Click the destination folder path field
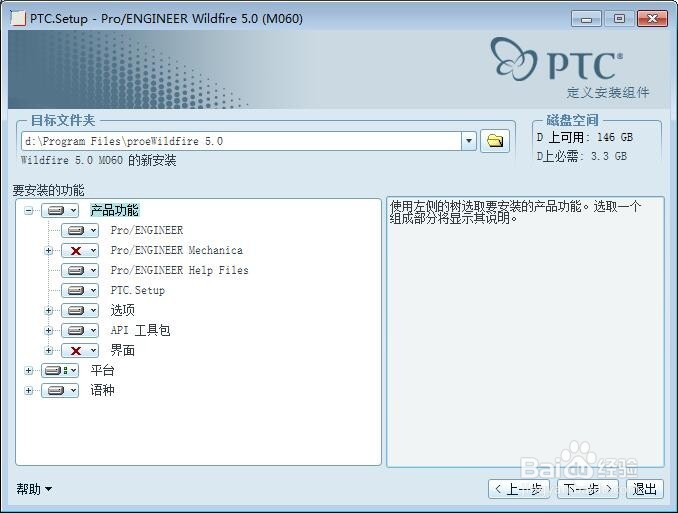 tap(241, 141)
